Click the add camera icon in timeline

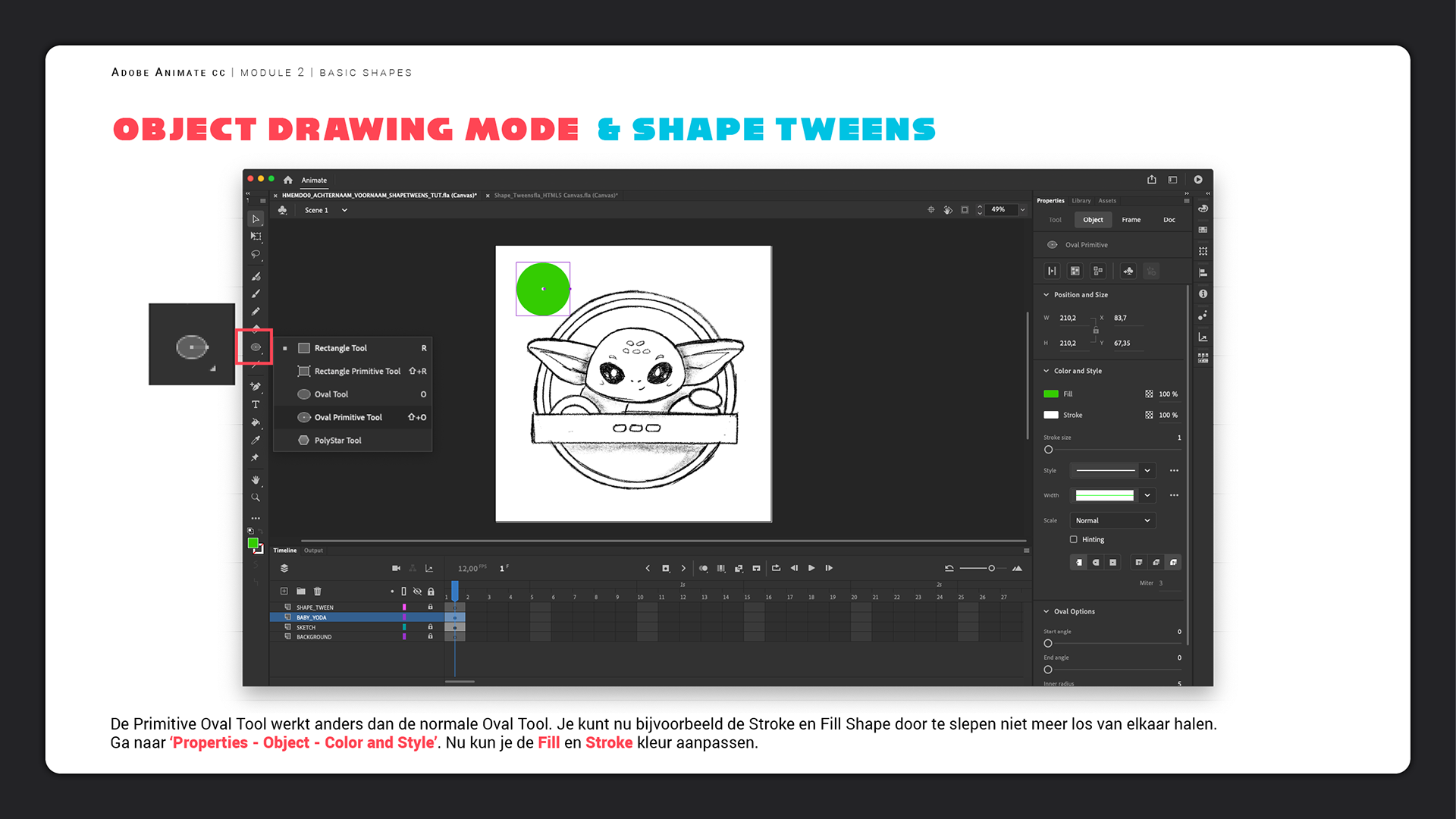click(x=396, y=568)
